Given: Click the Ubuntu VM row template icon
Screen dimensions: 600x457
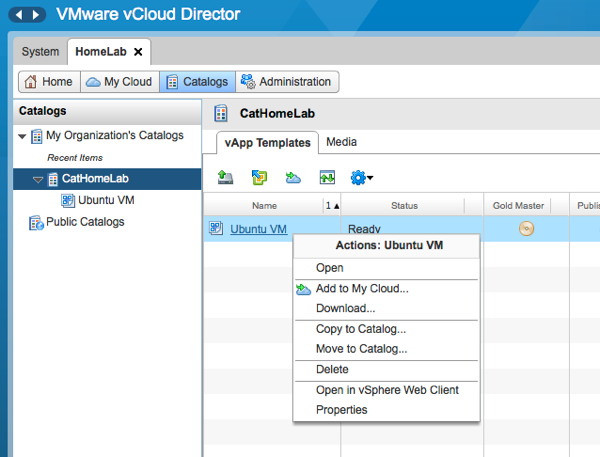Looking at the screenshot, I should [x=216, y=228].
